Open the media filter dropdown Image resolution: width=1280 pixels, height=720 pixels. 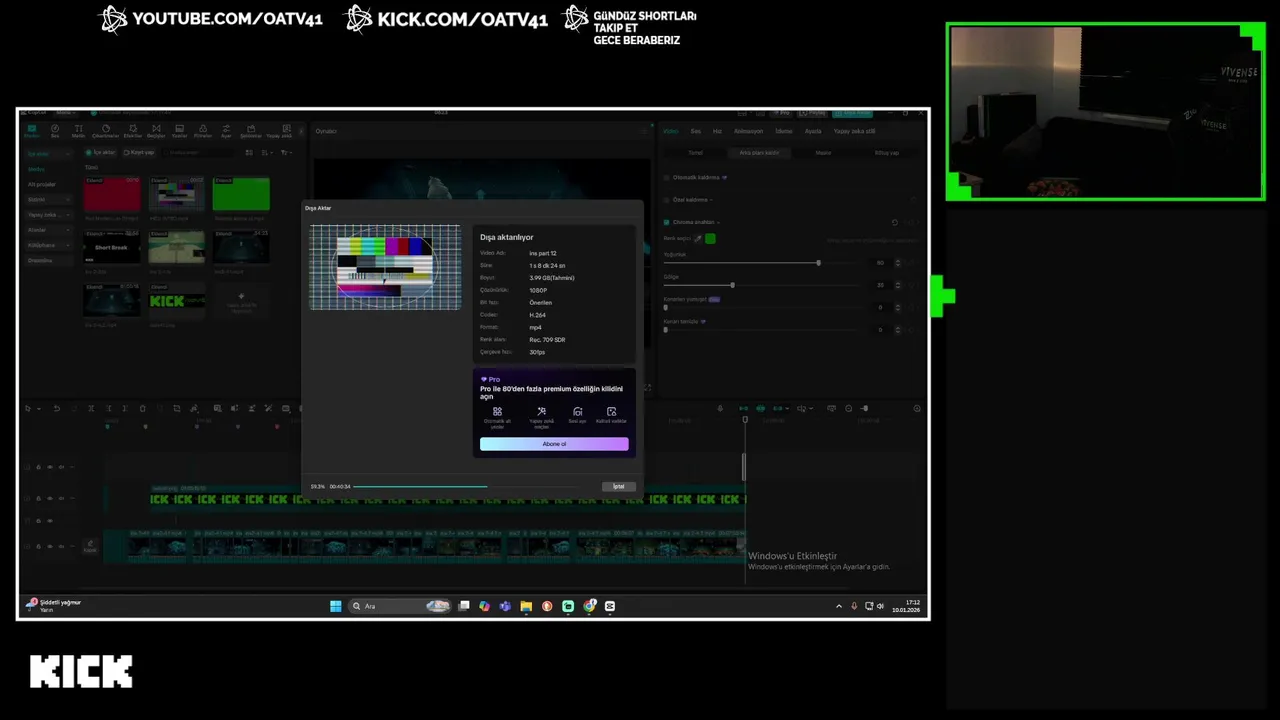click(286, 153)
